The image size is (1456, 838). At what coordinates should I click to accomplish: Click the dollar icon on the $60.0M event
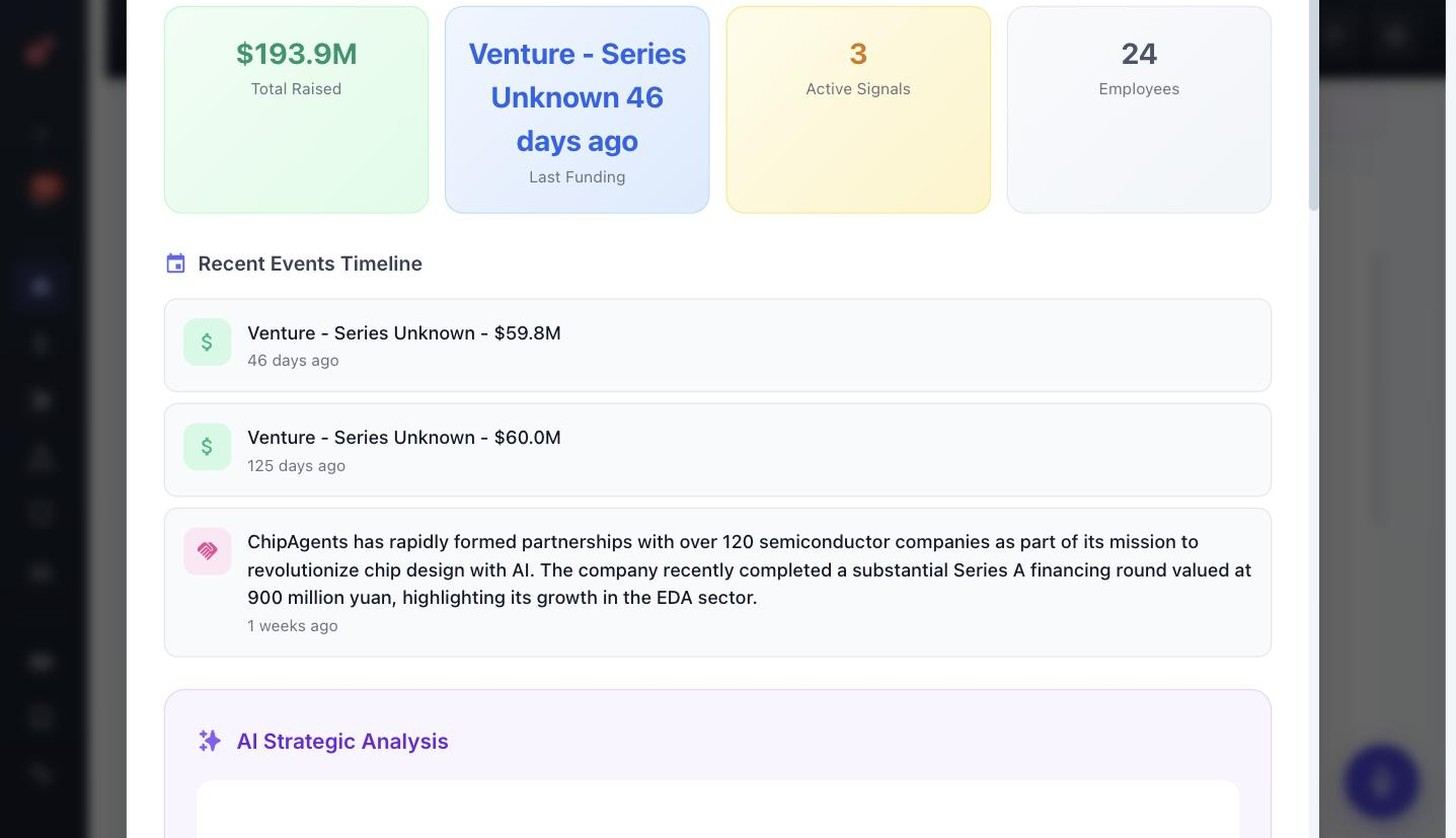[x=207, y=447]
